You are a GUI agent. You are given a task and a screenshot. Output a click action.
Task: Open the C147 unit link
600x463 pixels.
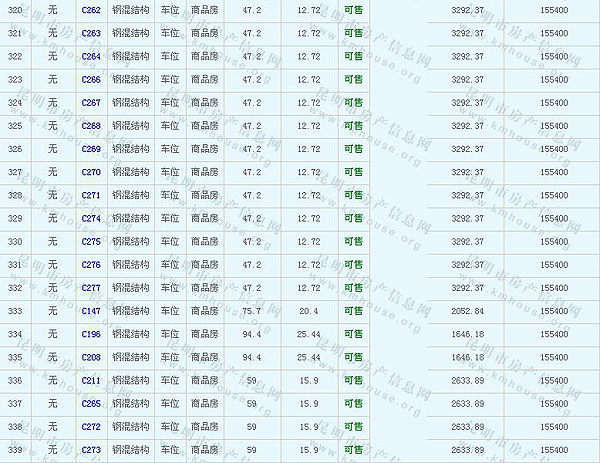pyautogui.click(x=91, y=311)
